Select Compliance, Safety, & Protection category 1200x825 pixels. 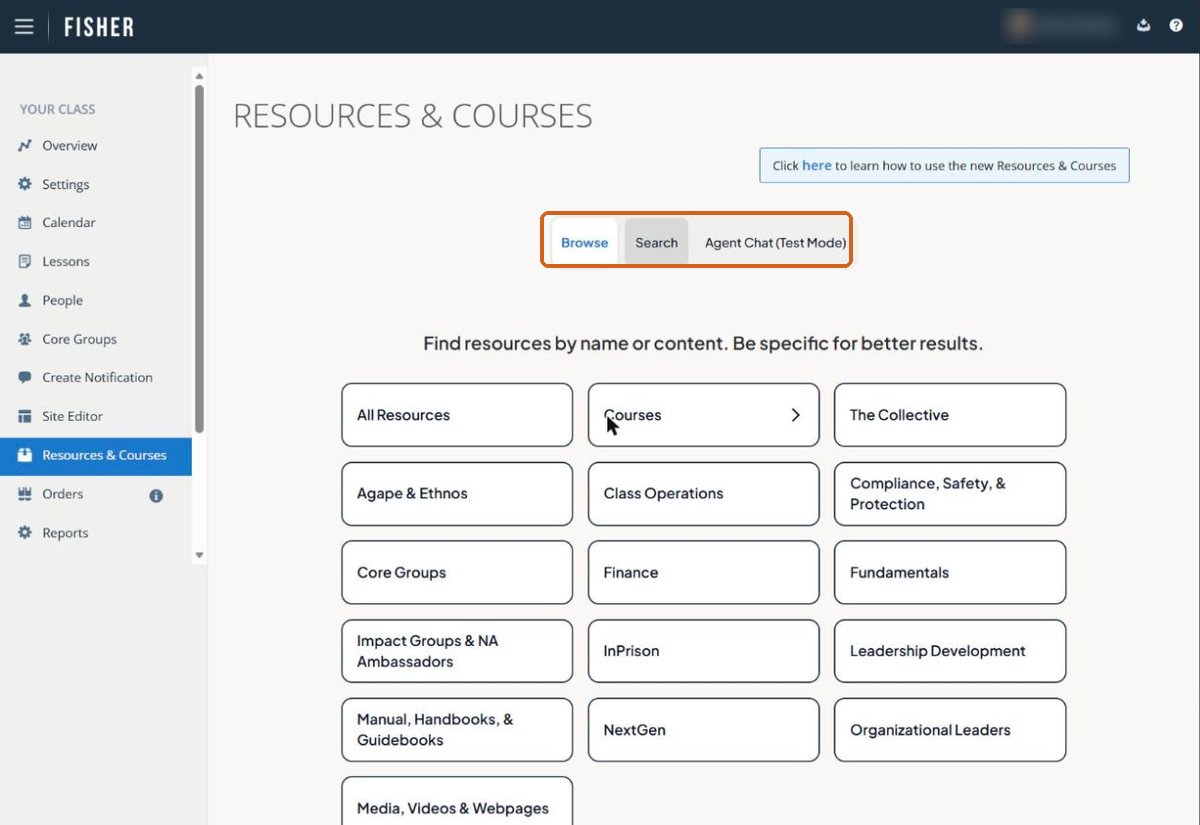click(x=950, y=494)
